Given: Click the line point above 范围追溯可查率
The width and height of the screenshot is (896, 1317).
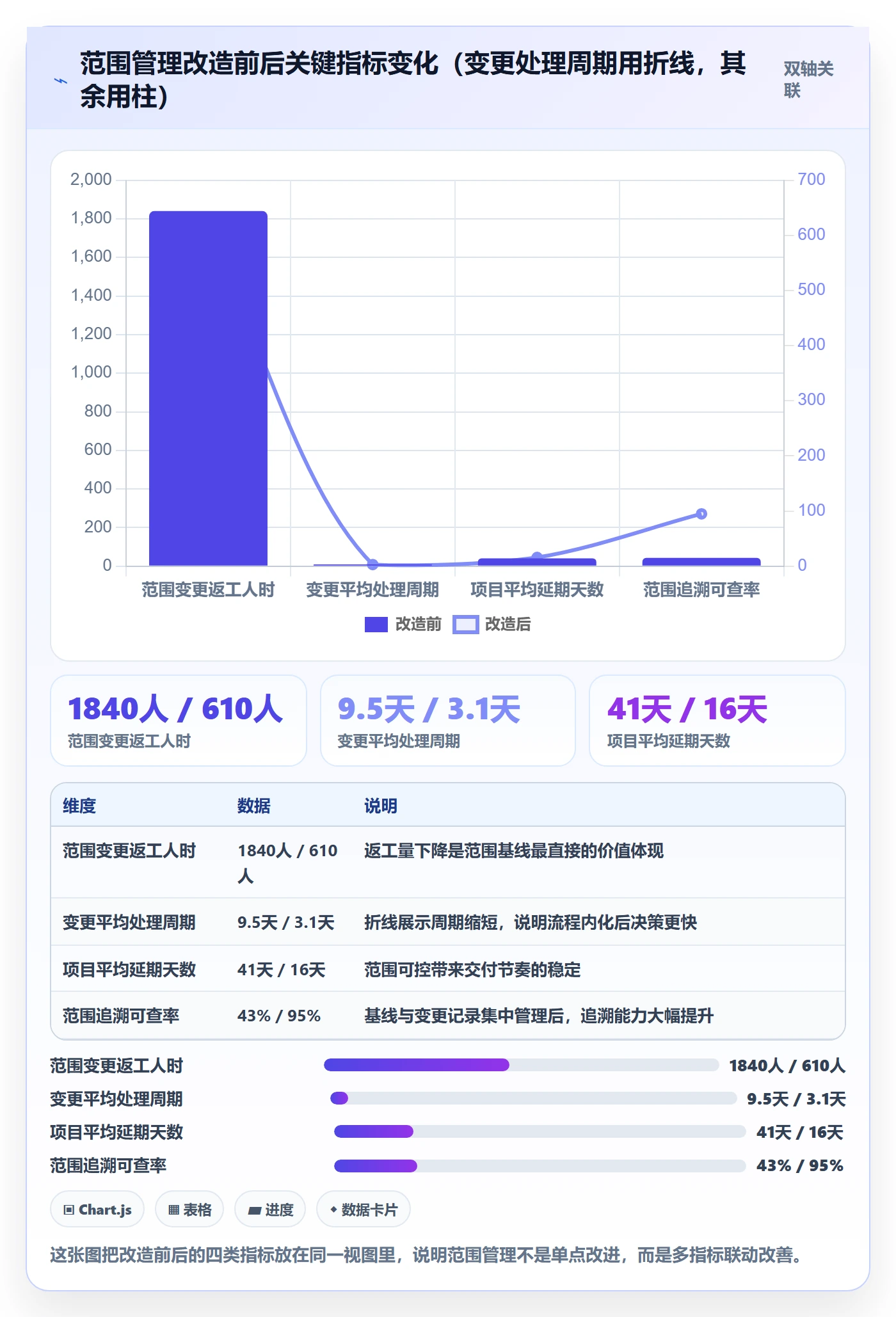Looking at the screenshot, I should click(701, 513).
